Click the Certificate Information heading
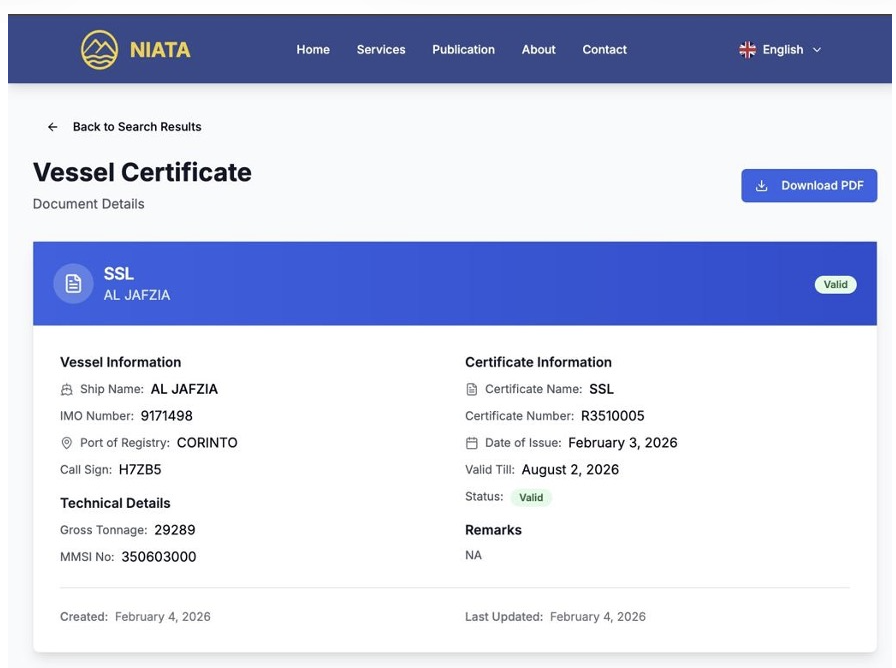This screenshot has width=896, height=668. click(x=538, y=362)
